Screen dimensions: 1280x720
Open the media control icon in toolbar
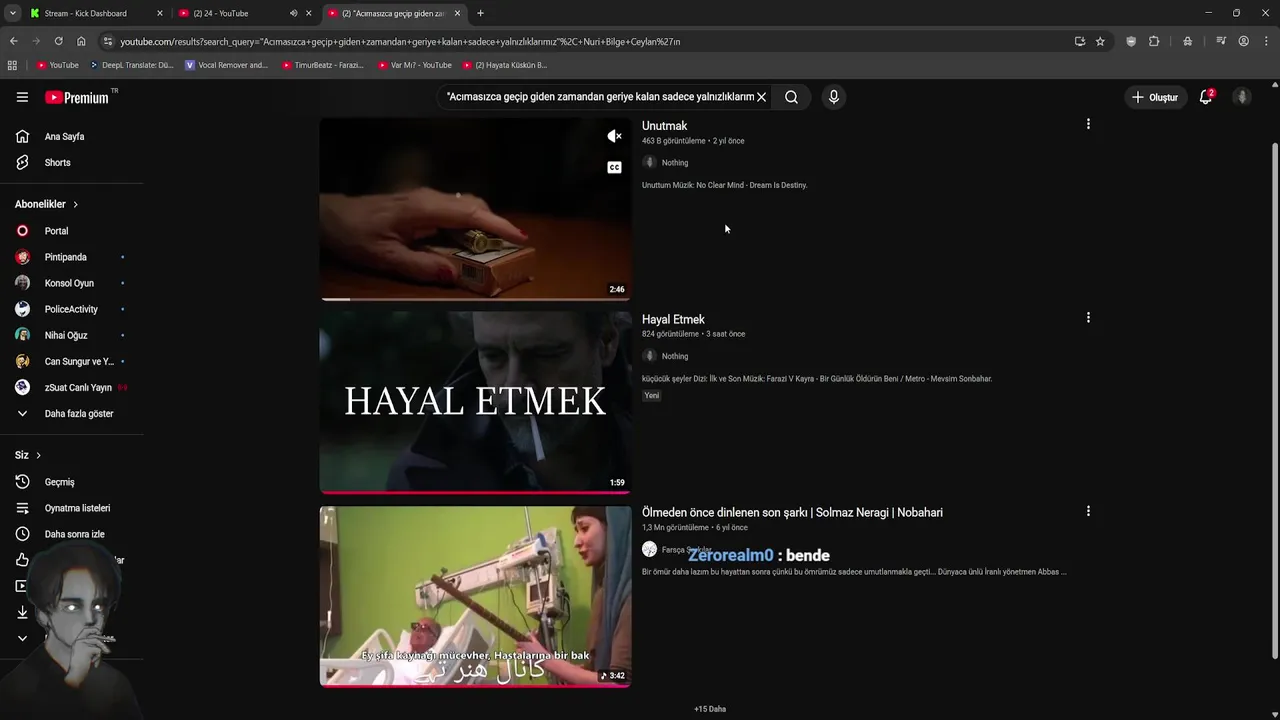click(x=1221, y=41)
